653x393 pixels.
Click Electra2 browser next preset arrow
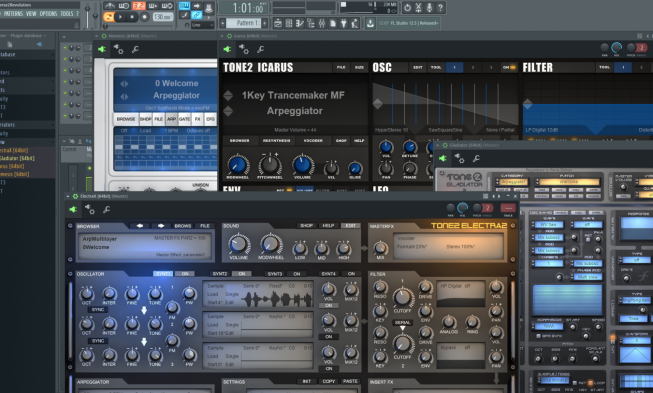click(x=161, y=226)
